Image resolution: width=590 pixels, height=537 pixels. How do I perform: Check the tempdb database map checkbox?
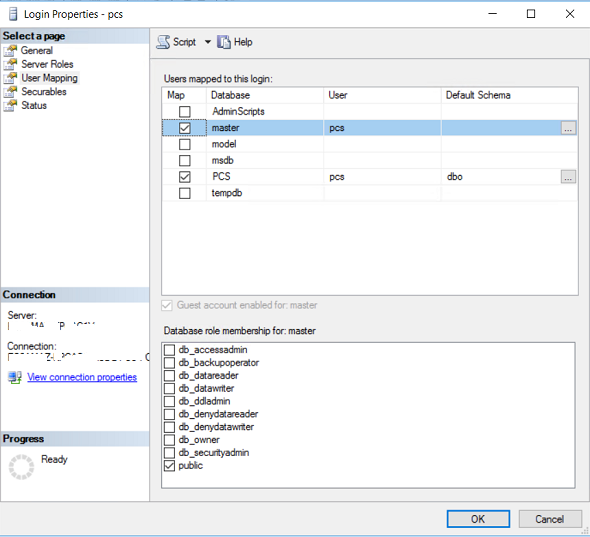tap(184, 193)
